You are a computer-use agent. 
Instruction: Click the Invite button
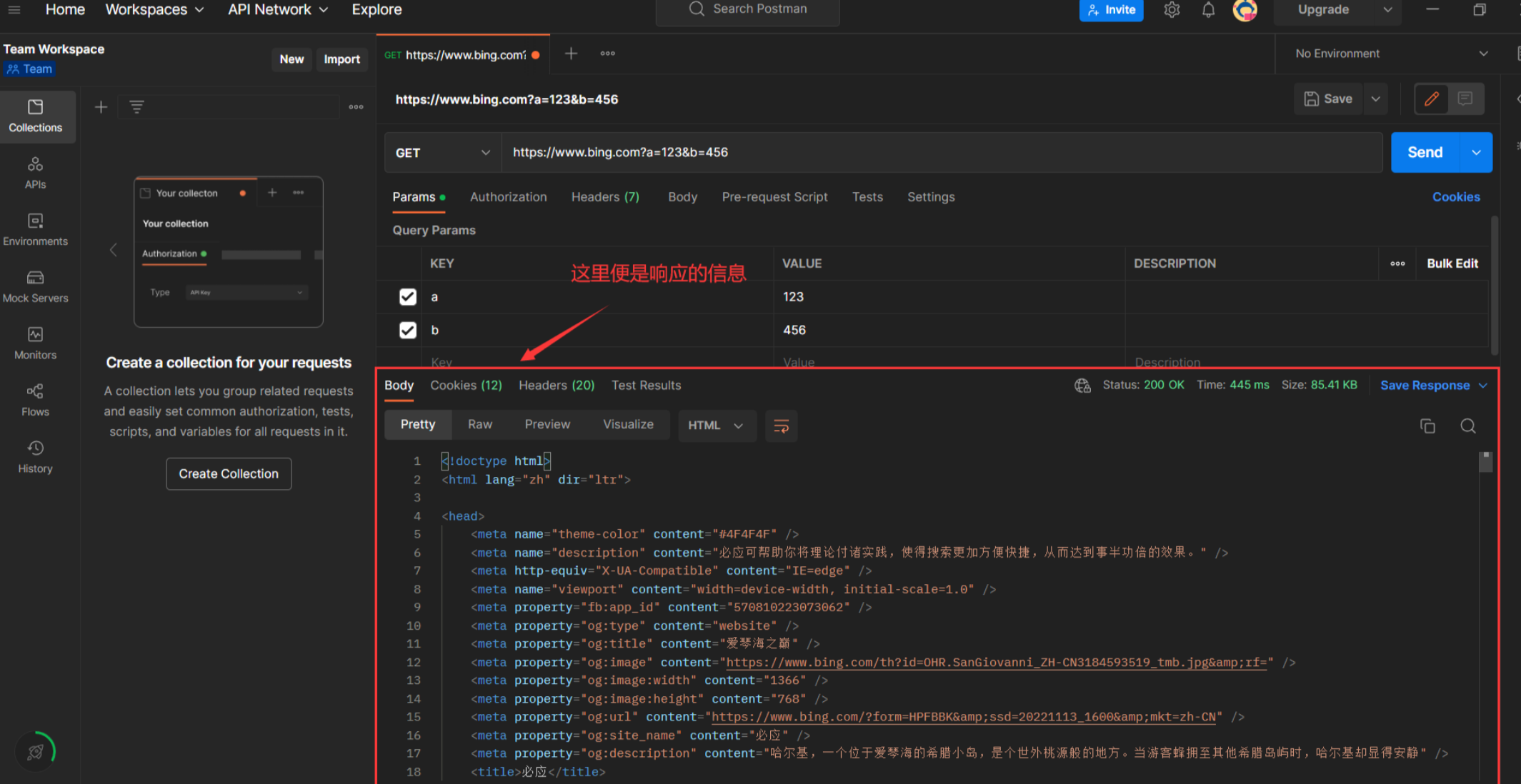pos(1111,10)
